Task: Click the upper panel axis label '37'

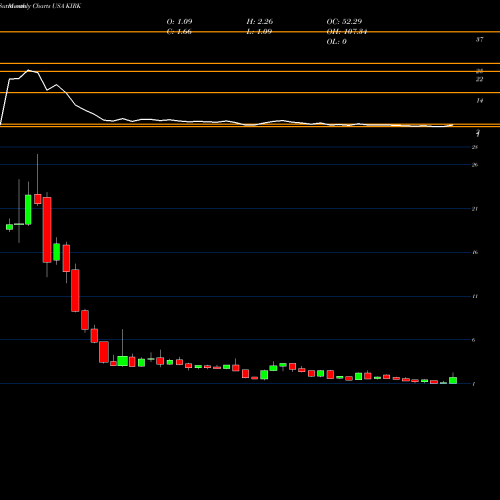Action: point(479,40)
